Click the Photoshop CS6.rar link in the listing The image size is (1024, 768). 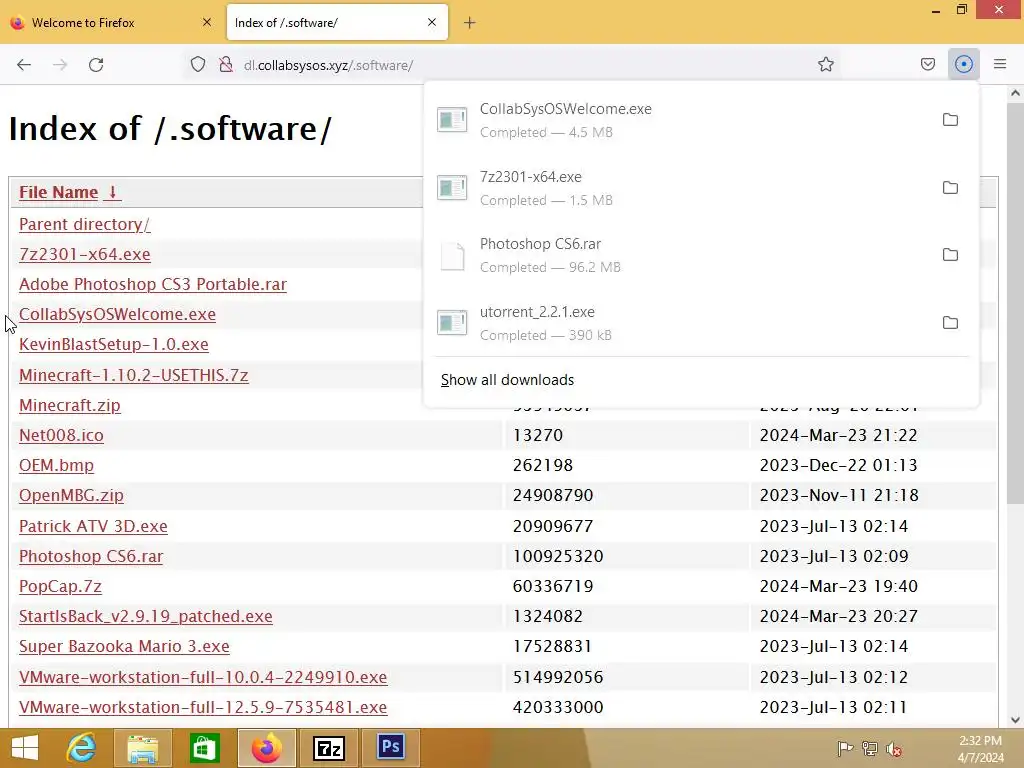click(x=91, y=556)
